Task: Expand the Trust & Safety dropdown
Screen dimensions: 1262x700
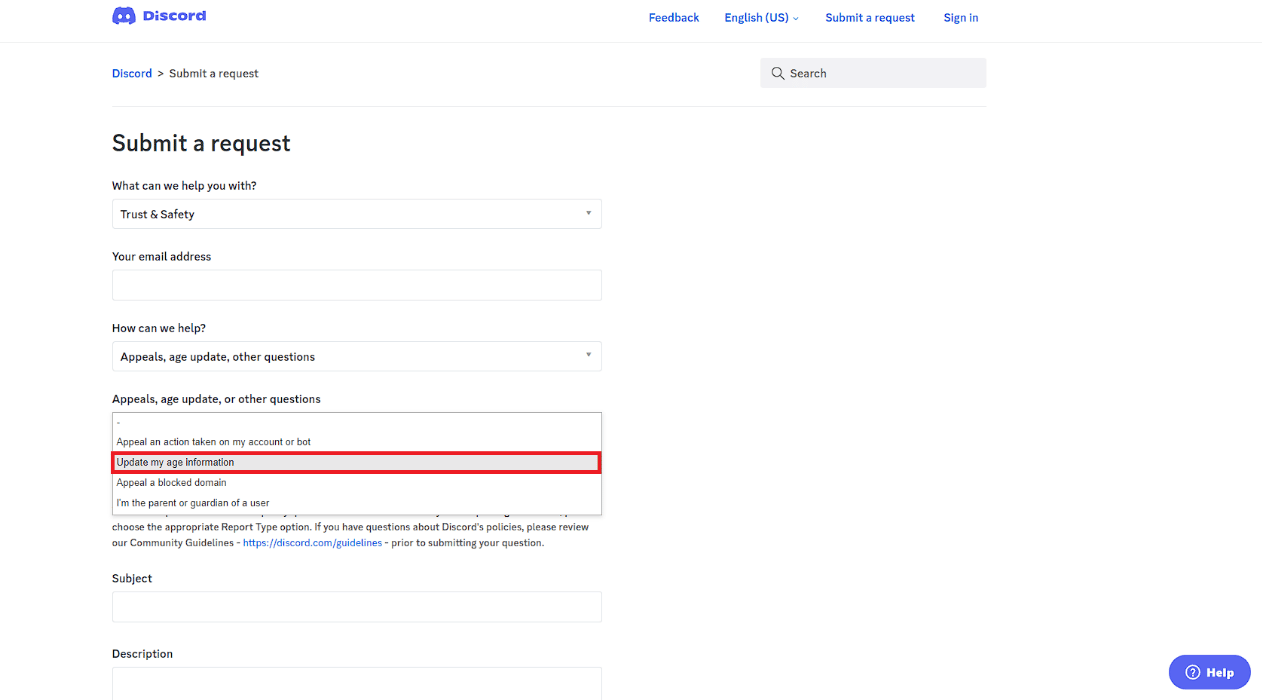Action: point(356,214)
